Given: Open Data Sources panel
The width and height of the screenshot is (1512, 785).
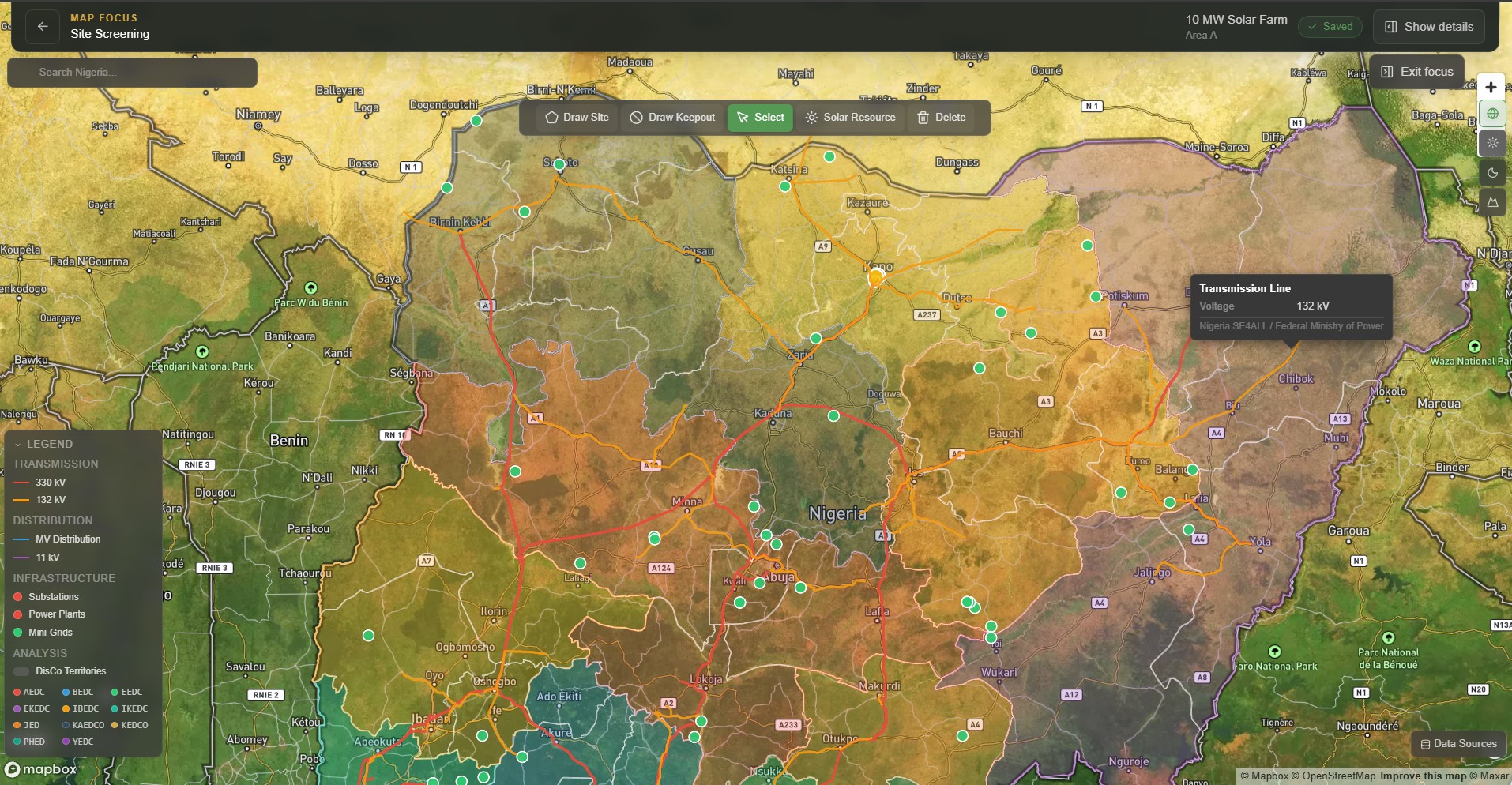Looking at the screenshot, I should point(1459,744).
